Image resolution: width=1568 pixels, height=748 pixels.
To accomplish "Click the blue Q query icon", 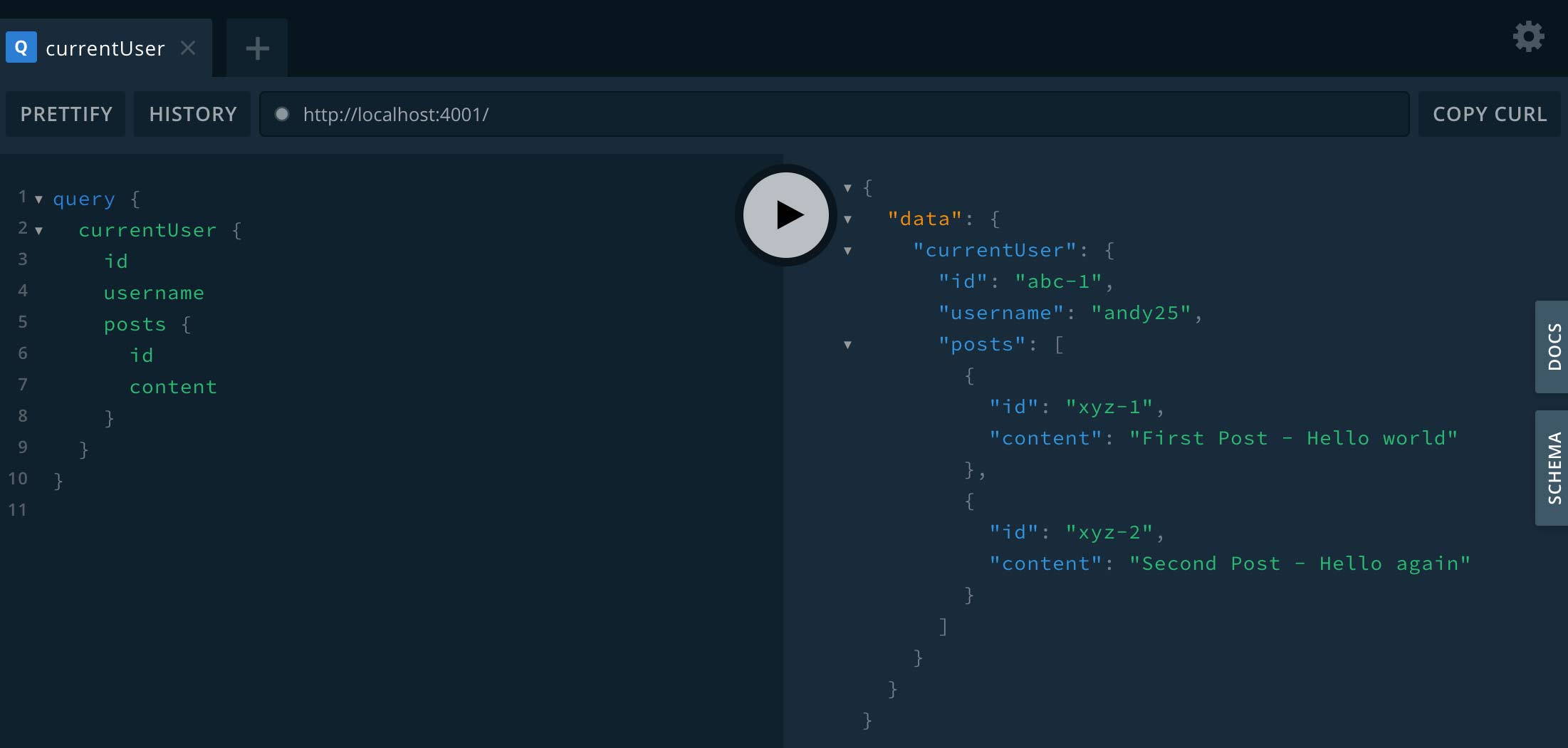I will tap(21, 48).
